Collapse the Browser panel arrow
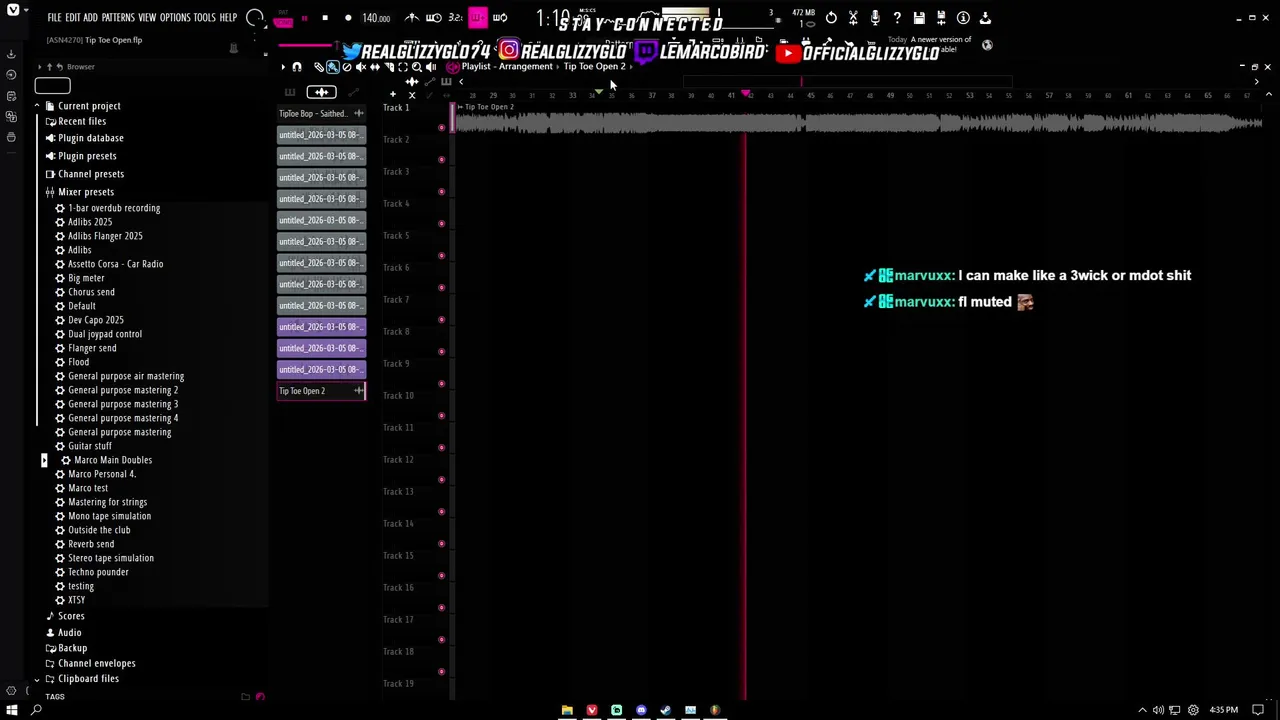The width and height of the screenshot is (1280, 720). point(39,67)
